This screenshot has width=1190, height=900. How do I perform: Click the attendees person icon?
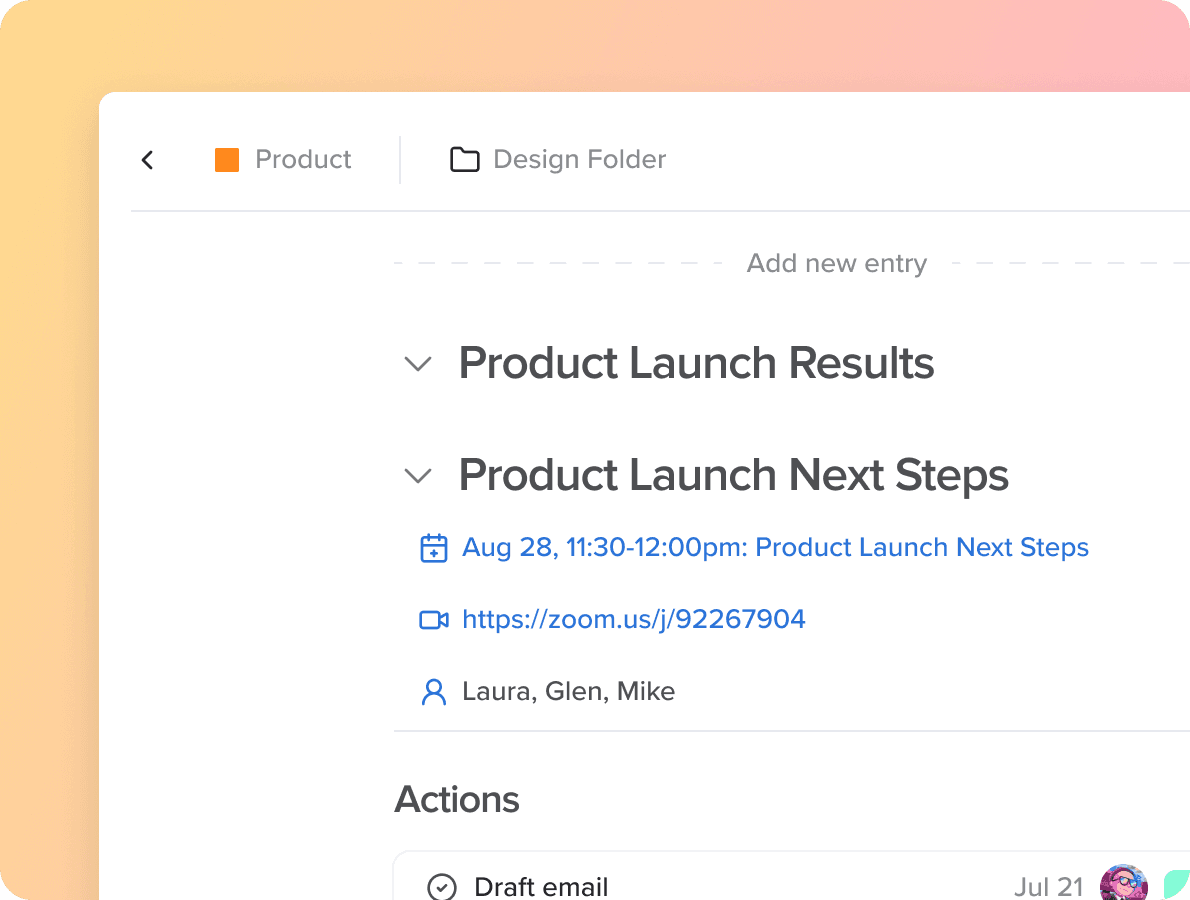tap(433, 692)
